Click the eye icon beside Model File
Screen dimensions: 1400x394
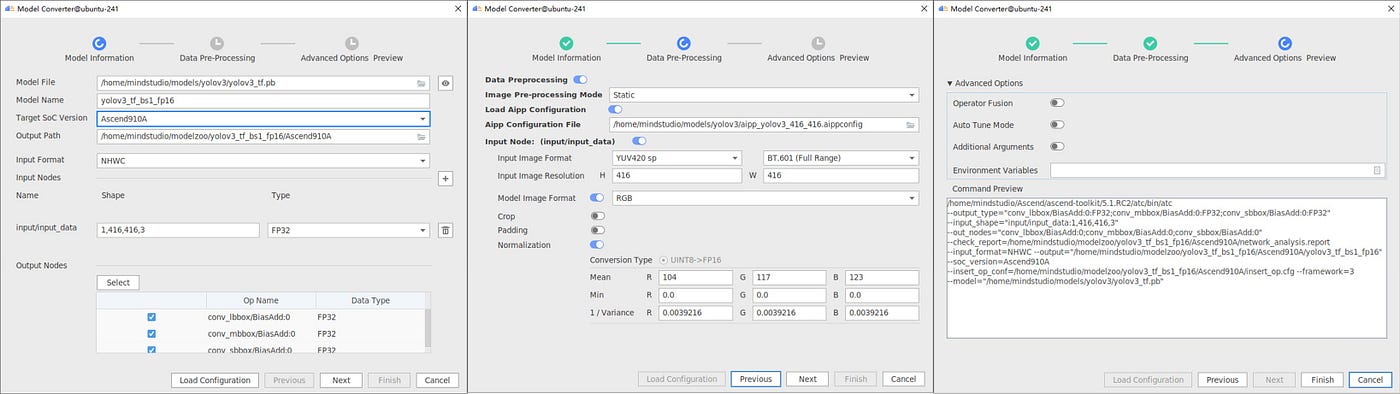pos(446,84)
